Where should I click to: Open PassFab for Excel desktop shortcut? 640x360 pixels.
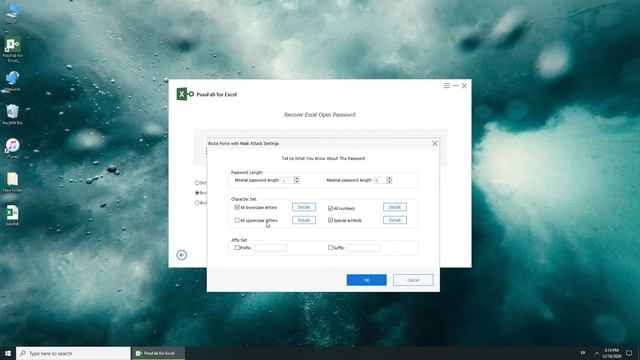(13, 50)
